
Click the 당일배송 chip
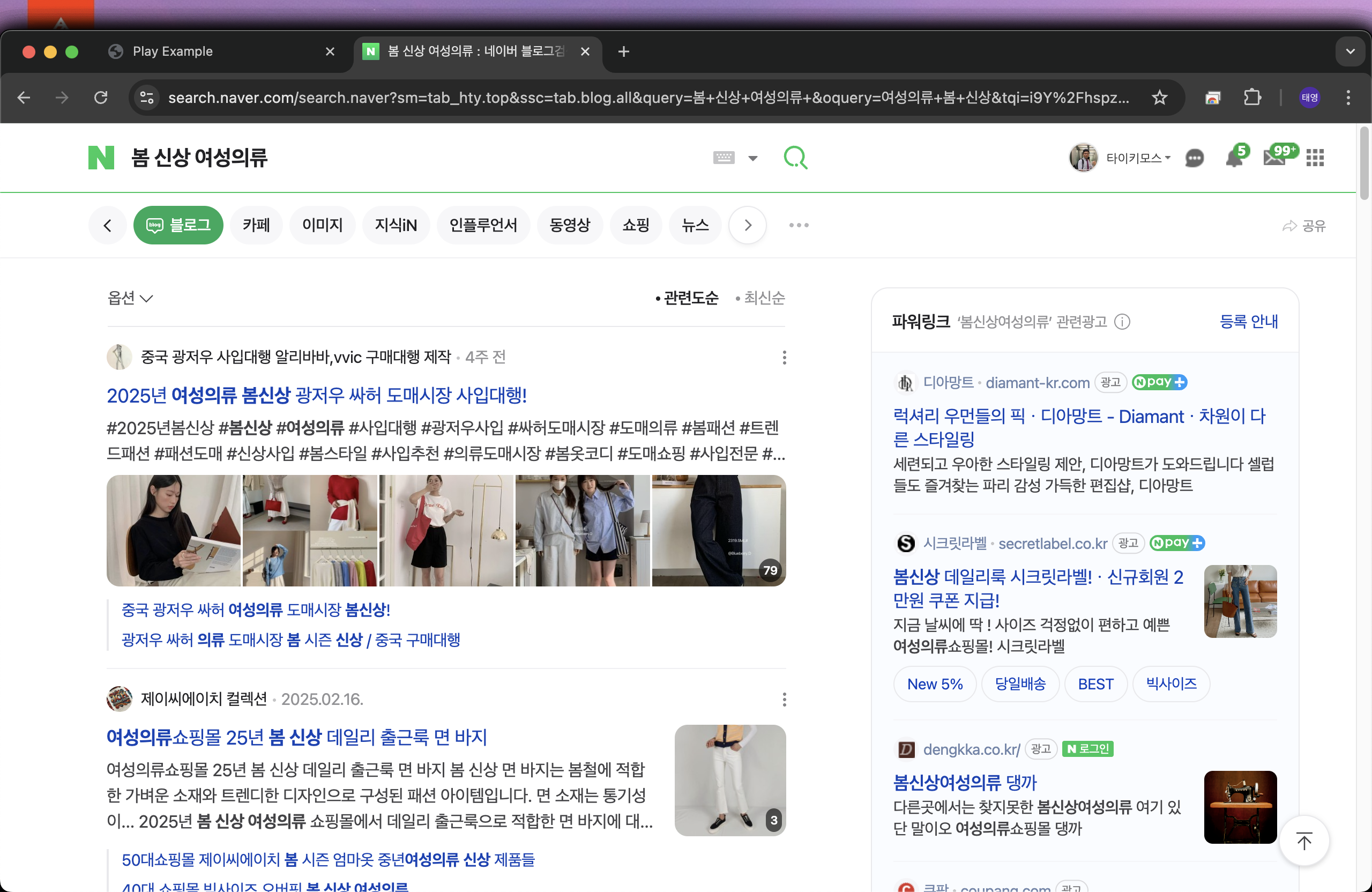point(1020,684)
